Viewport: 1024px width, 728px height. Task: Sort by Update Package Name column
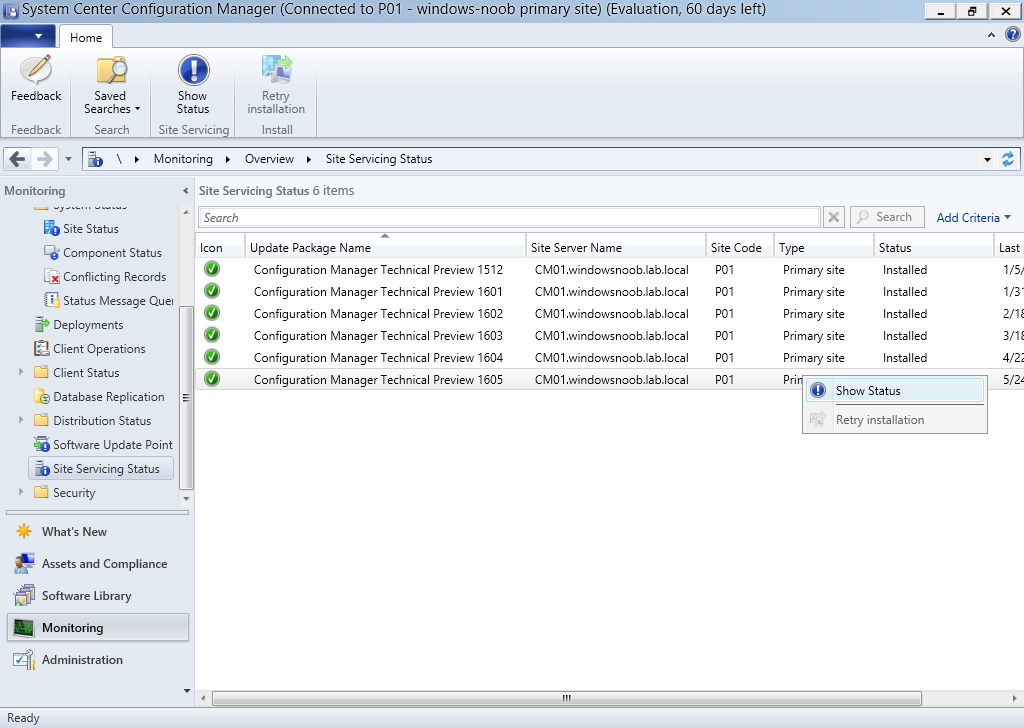pyautogui.click(x=385, y=247)
